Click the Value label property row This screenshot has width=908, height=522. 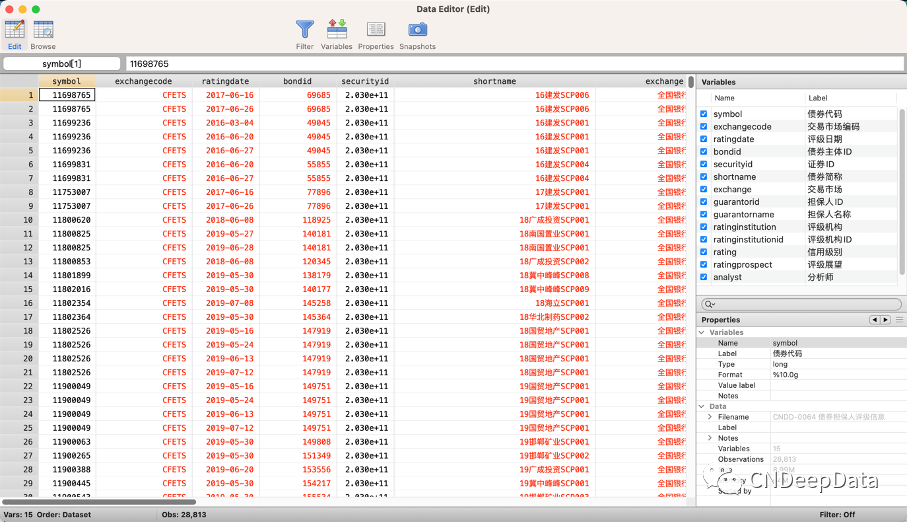[801, 385]
